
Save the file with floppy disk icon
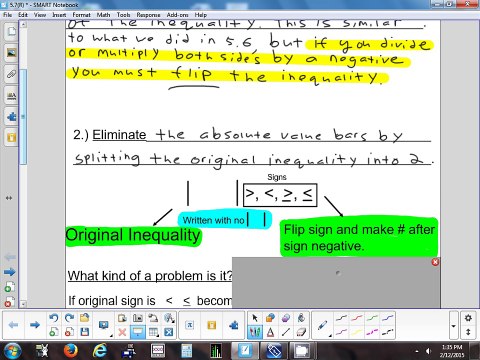(x=85, y=332)
